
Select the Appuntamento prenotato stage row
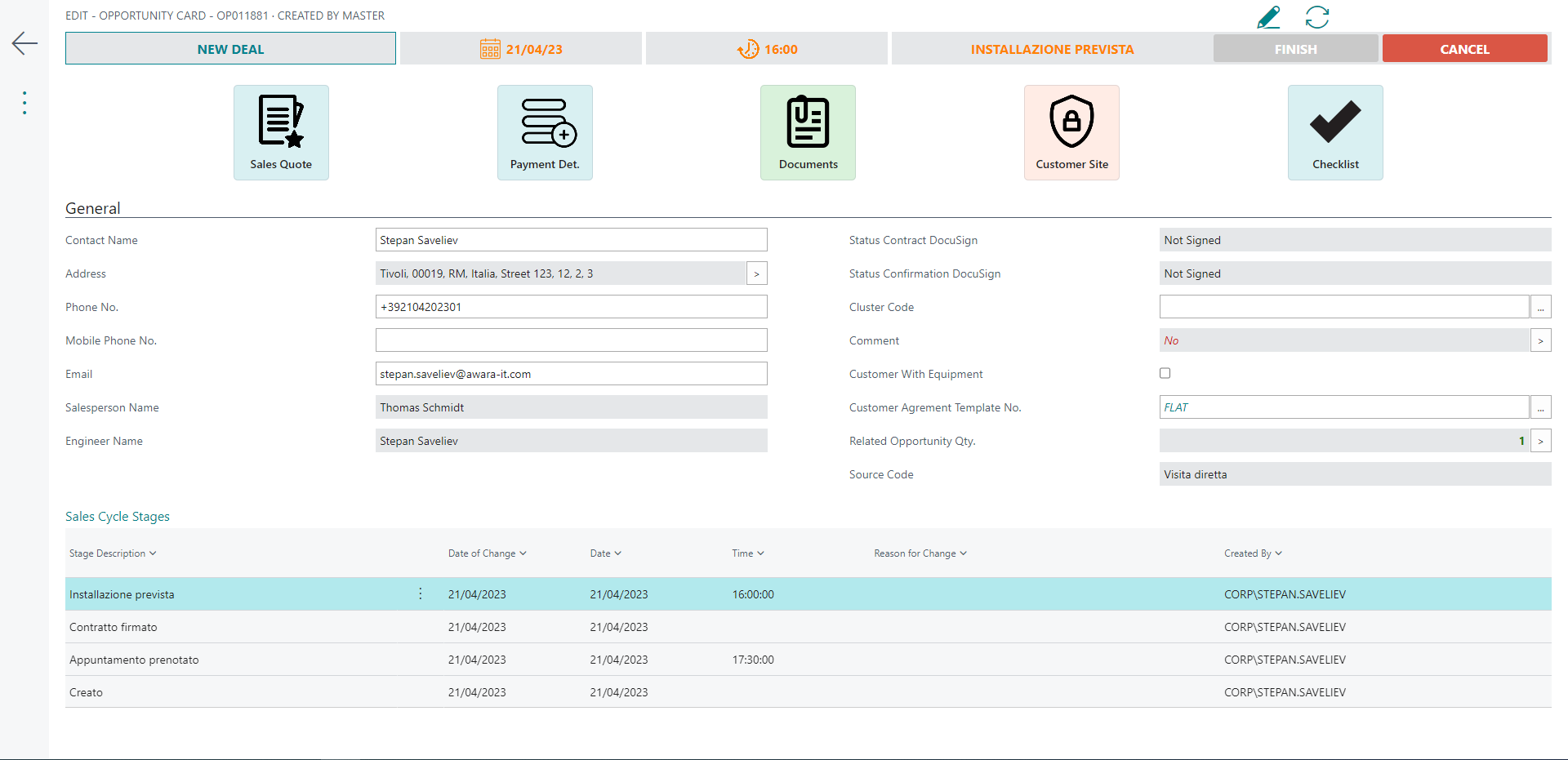tap(808, 660)
